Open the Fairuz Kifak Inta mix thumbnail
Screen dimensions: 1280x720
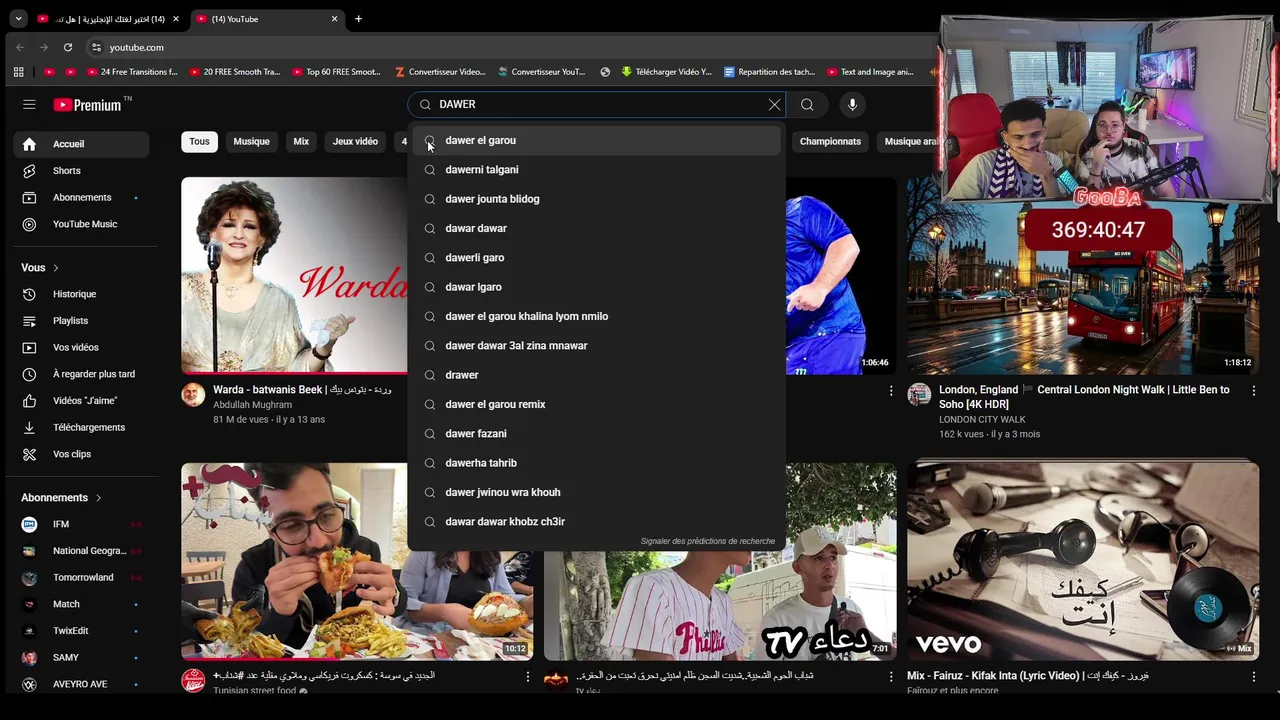[1083, 561]
